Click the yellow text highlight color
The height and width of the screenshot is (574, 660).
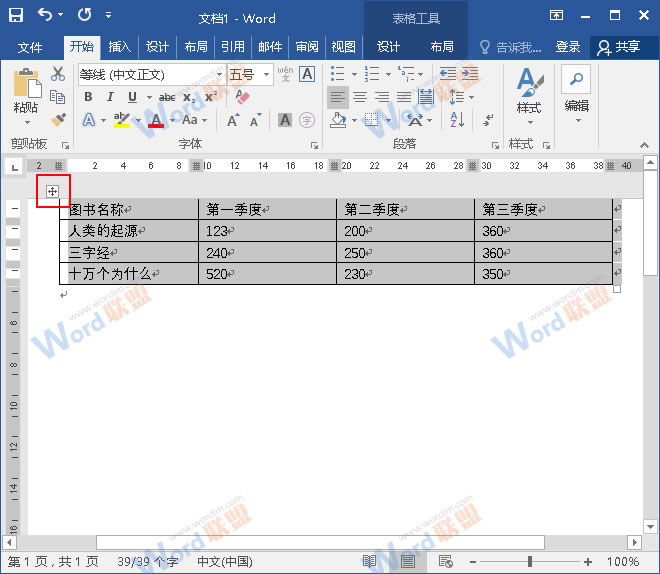tap(122, 120)
